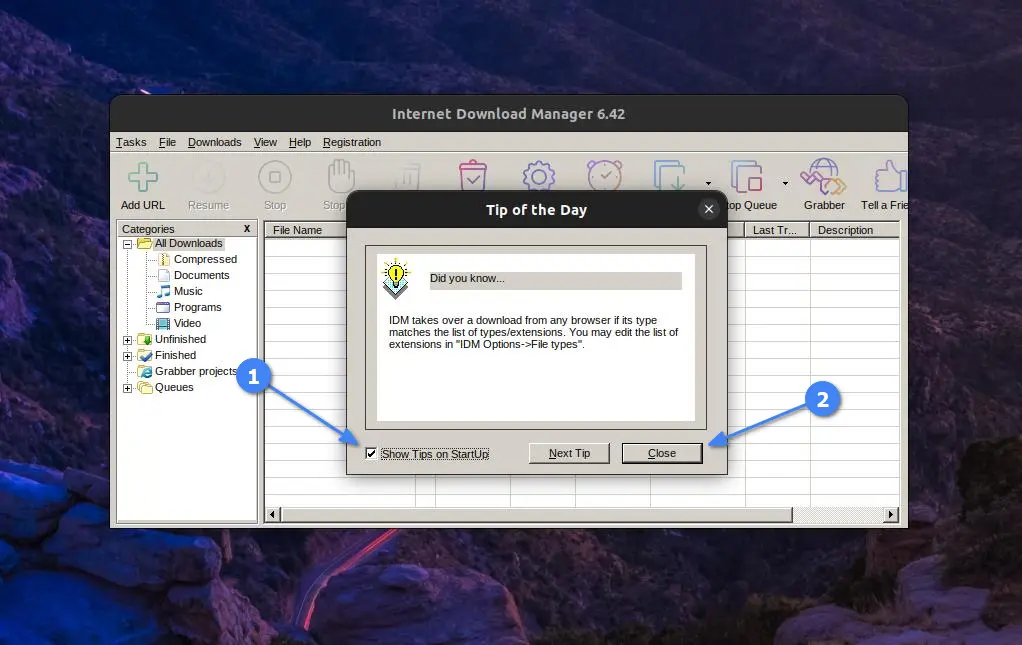Select the Music category

(x=188, y=291)
